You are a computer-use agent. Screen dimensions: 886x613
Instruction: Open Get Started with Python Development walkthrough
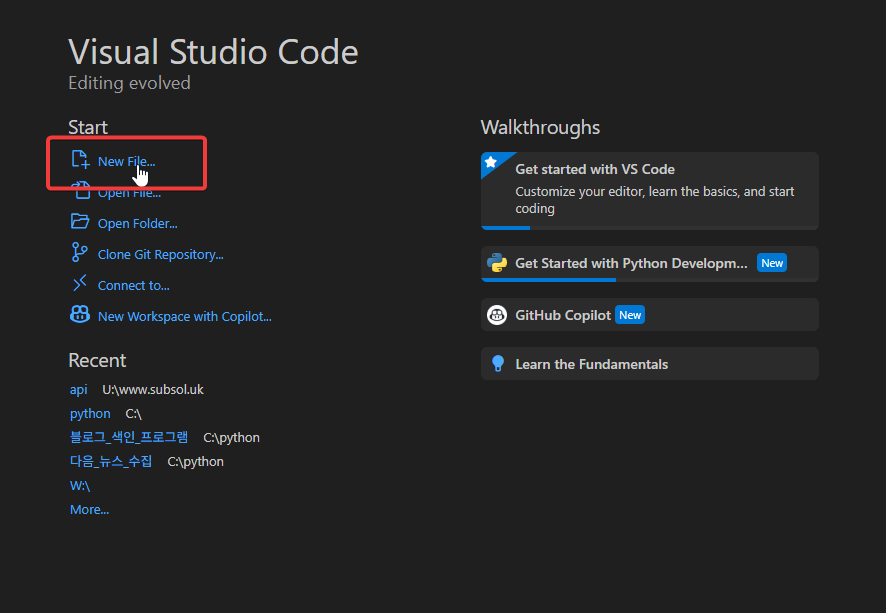(650, 264)
